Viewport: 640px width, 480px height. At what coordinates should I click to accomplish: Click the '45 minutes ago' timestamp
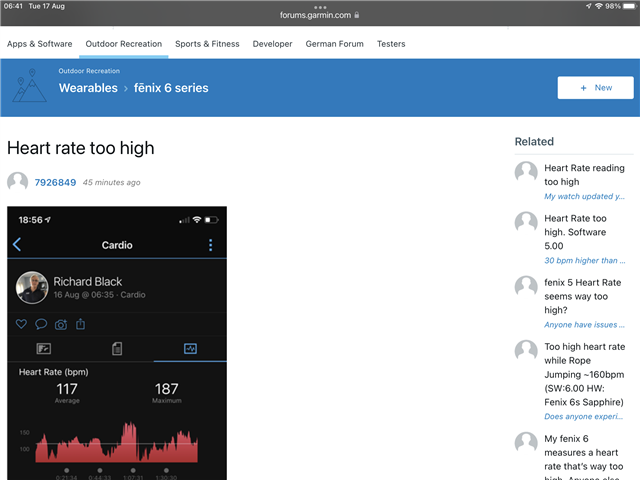click(111, 182)
